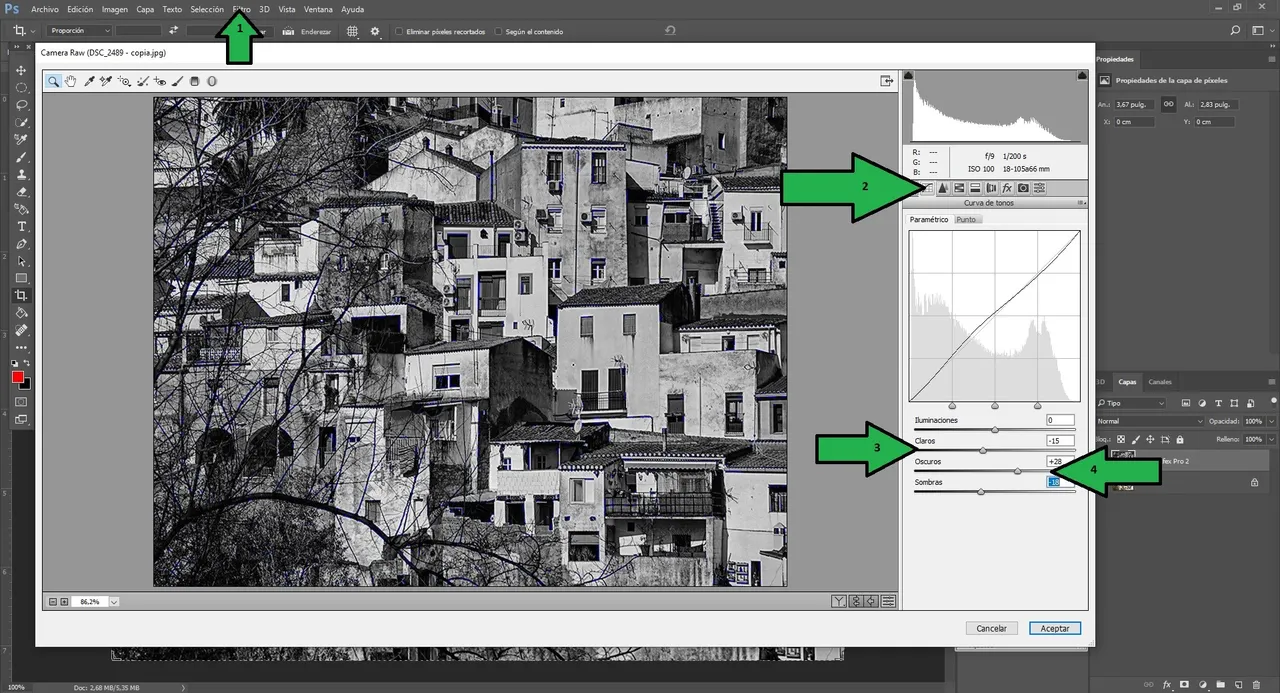Select the Horizontal Type tool

[21, 227]
